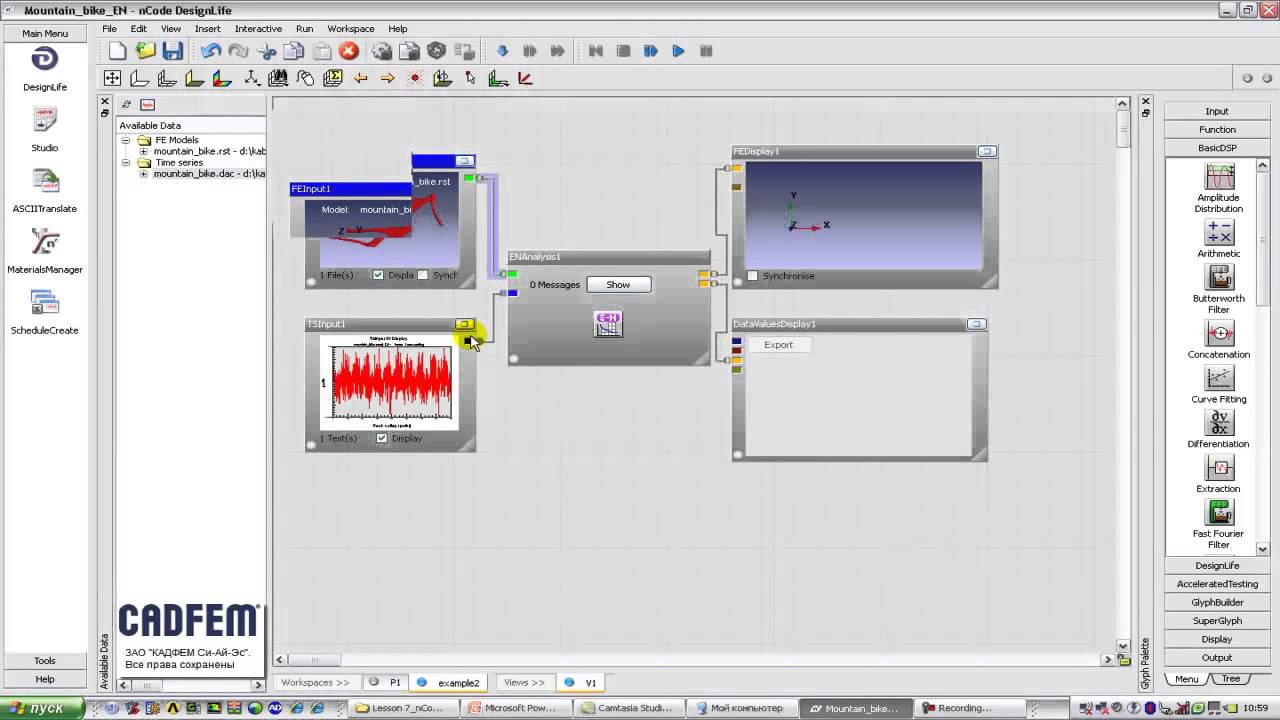The image size is (1280, 720).
Task: Launch ScheduleCreate tool
Action: tap(45, 303)
